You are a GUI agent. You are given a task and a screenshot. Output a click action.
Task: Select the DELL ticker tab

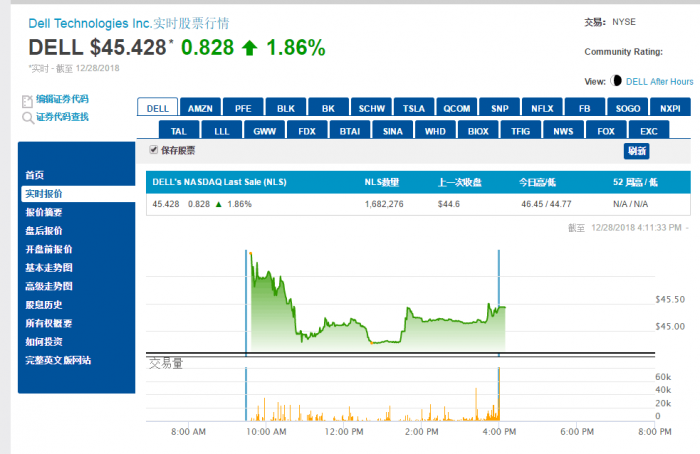[158, 108]
